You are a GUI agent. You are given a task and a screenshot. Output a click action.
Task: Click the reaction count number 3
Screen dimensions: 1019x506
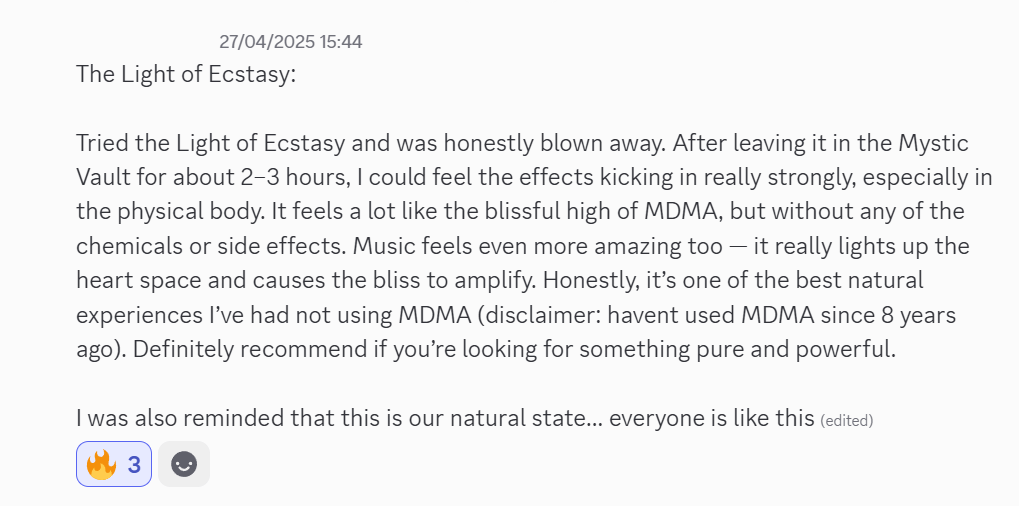coord(134,464)
